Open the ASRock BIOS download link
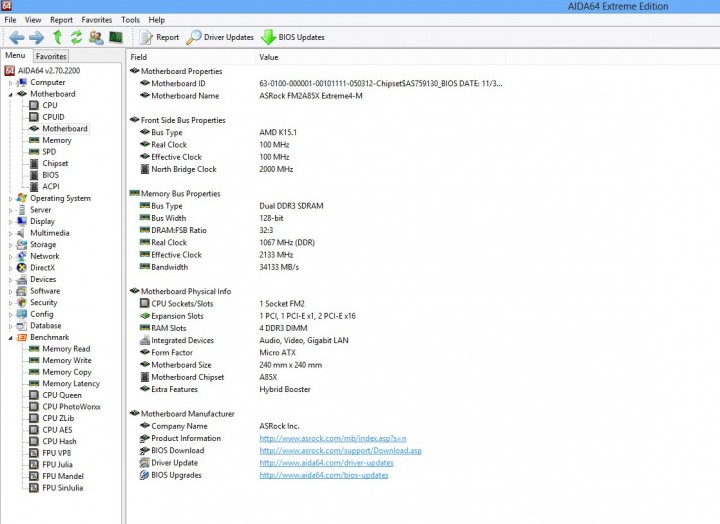The height and width of the screenshot is (524, 720). [x=340, y=451]
